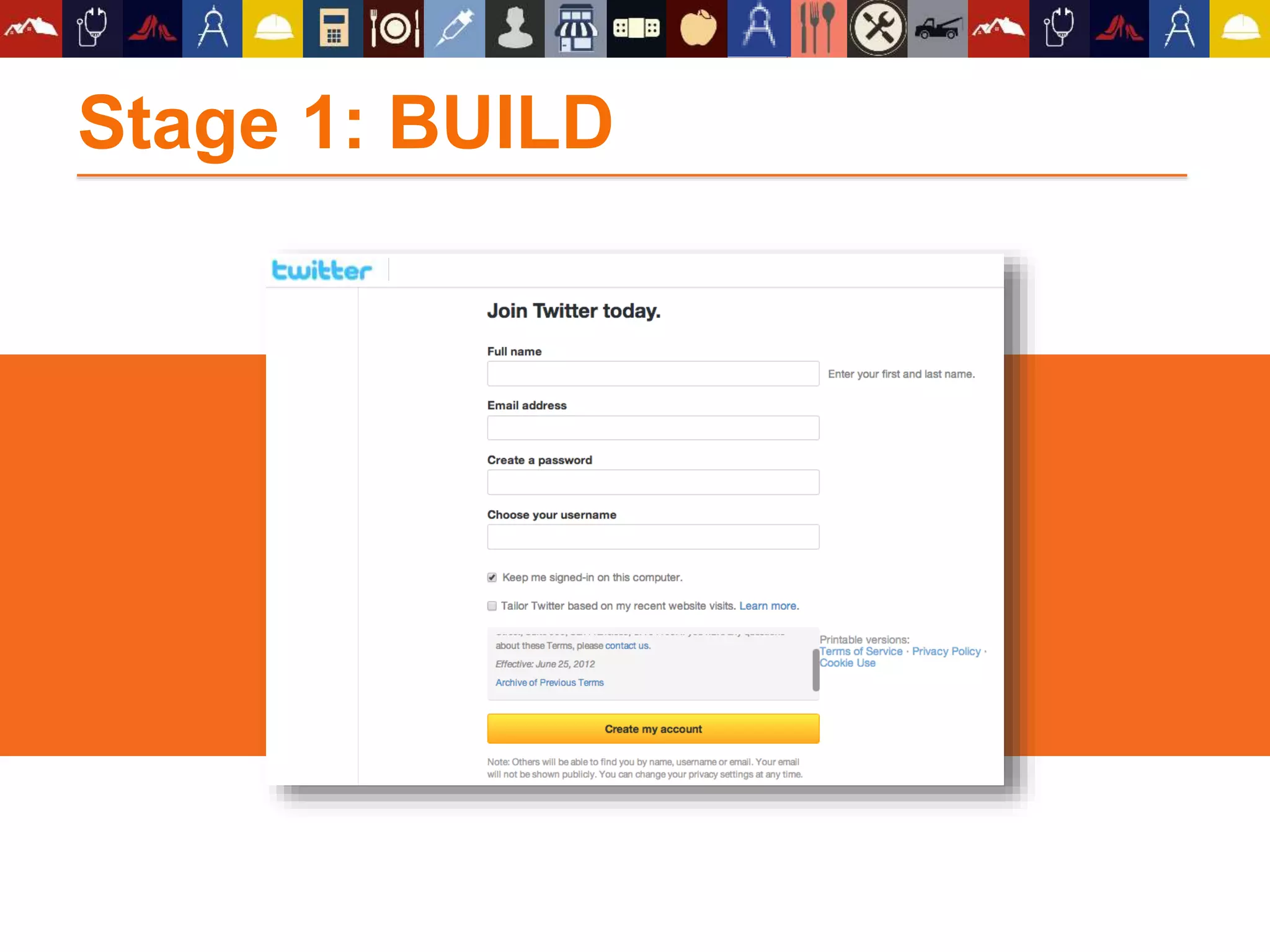Open printable Cookie Use link
This screenshot has height=952, width=1270.
848,663
